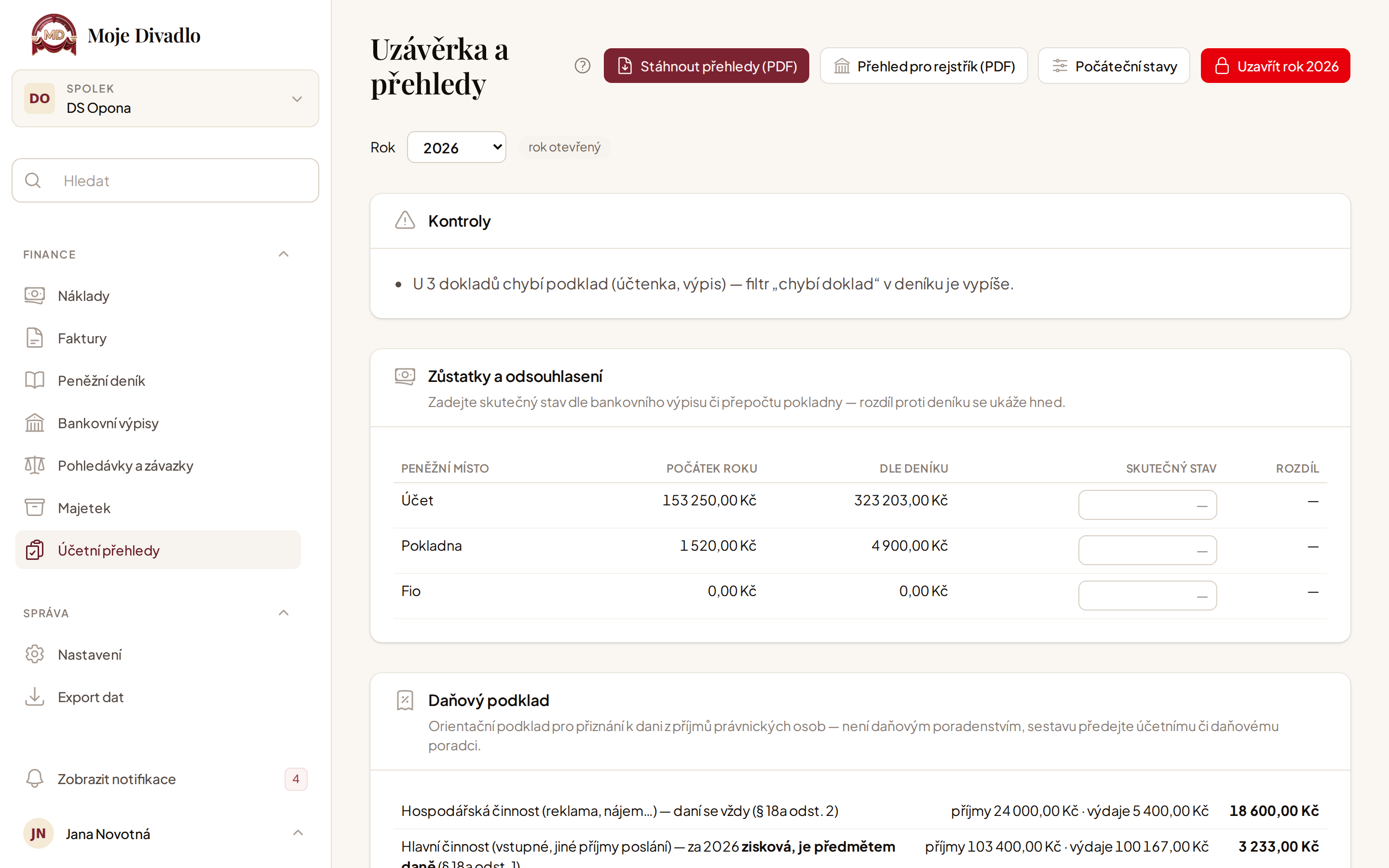Click the DO spolek avatar badge
The height and width of the screenshot is (868, 1389).
40,98
